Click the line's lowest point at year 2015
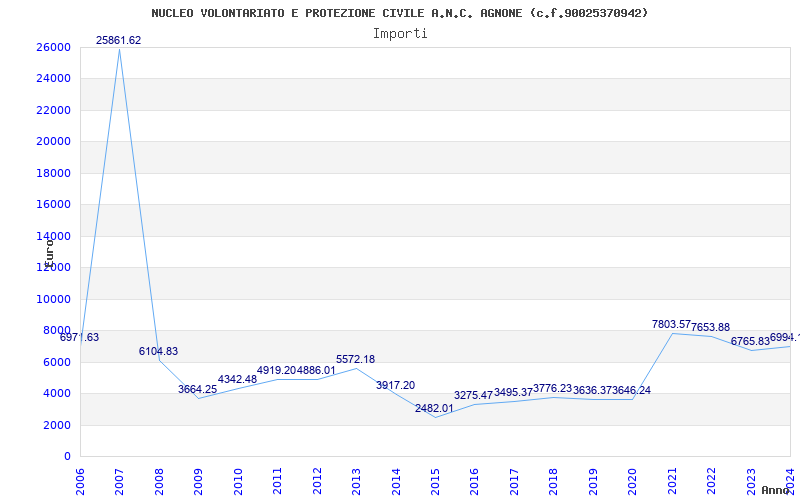This screenshot has height=500, width=800. (x=436, y=417)
